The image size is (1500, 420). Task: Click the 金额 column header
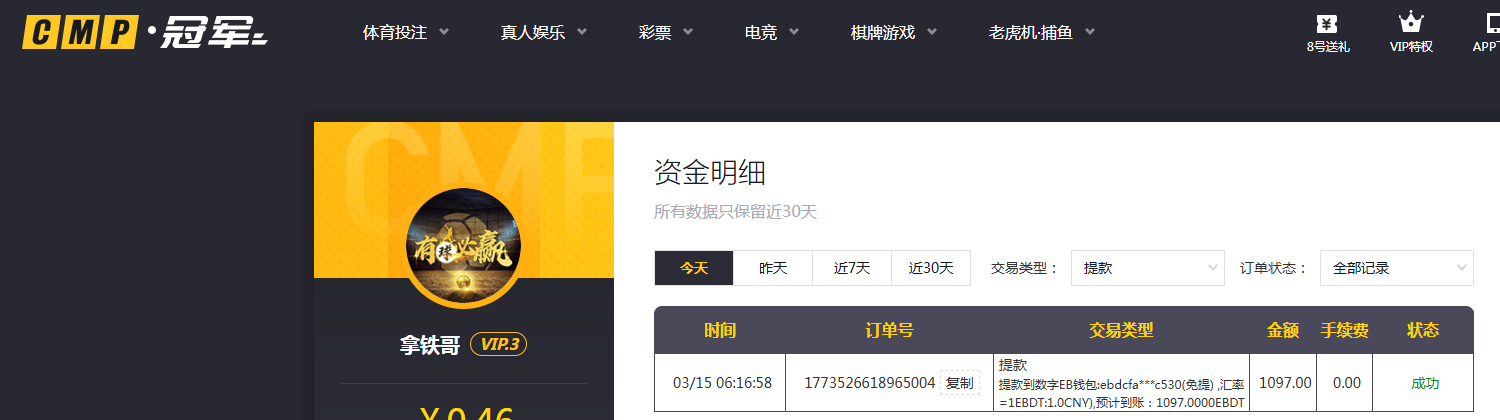pos(1284,330)
